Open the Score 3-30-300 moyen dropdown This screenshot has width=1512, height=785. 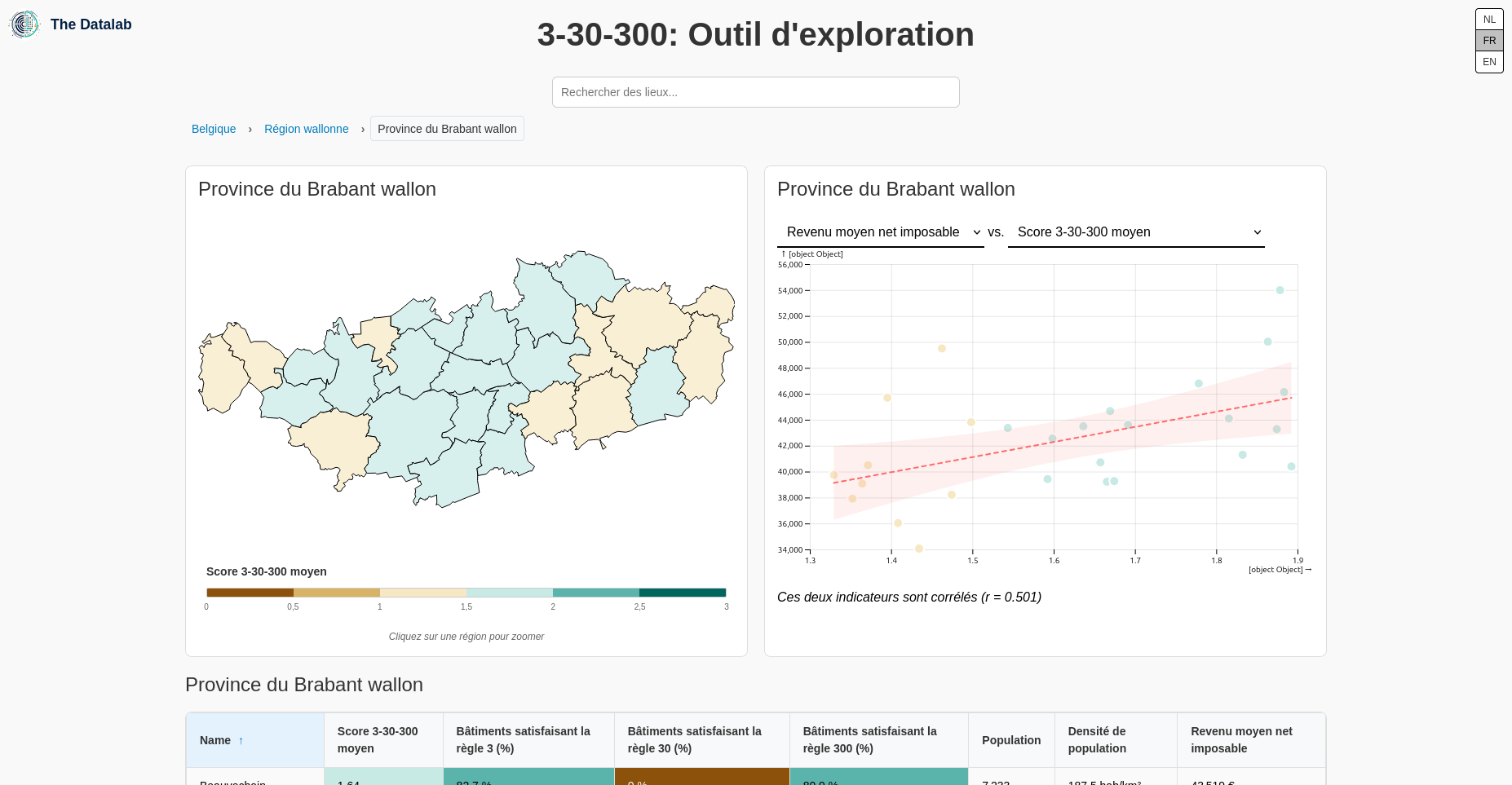pyautogui.click(x=1136, y=232)
